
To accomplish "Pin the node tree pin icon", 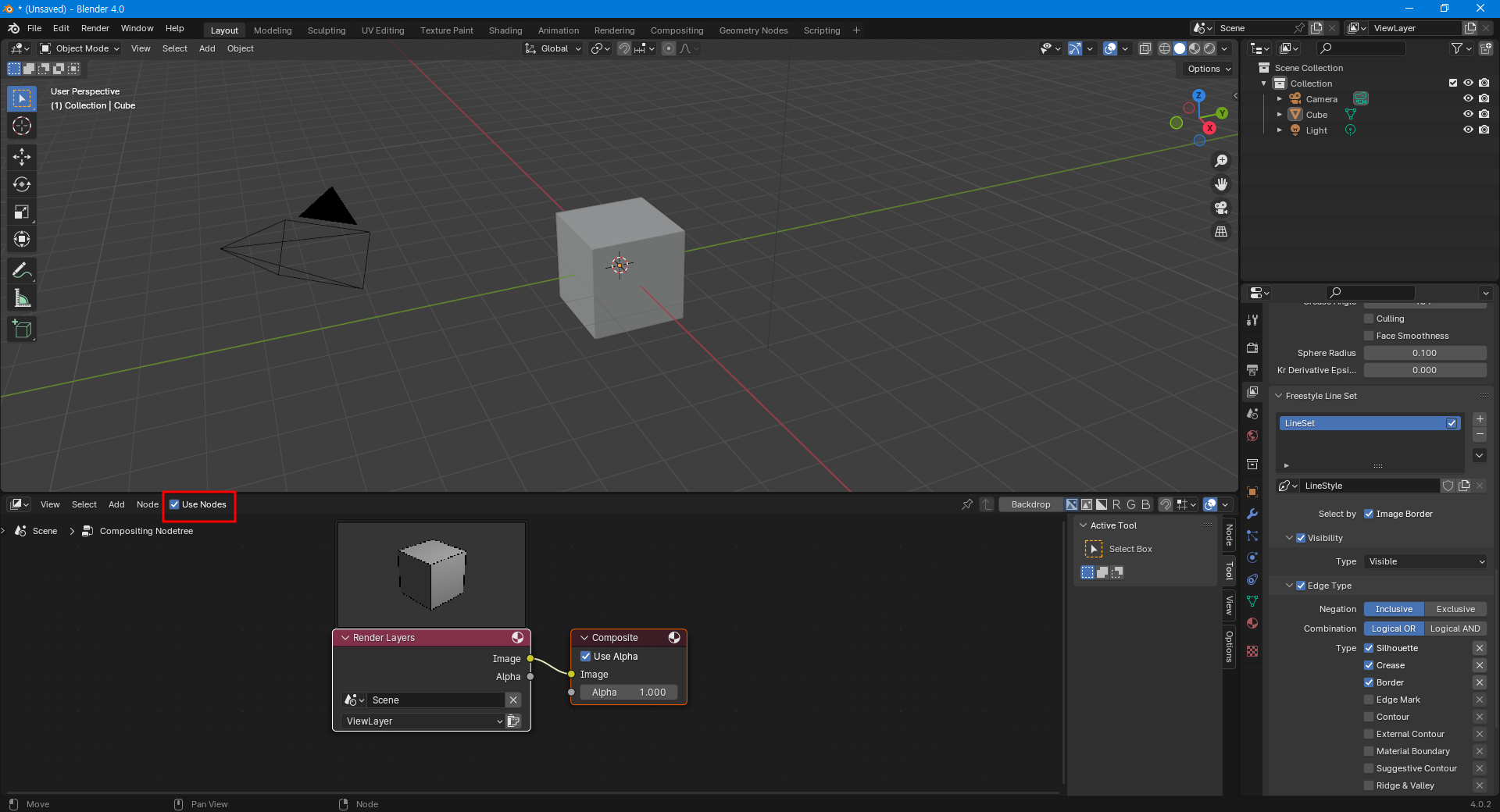I will [967, 504].
